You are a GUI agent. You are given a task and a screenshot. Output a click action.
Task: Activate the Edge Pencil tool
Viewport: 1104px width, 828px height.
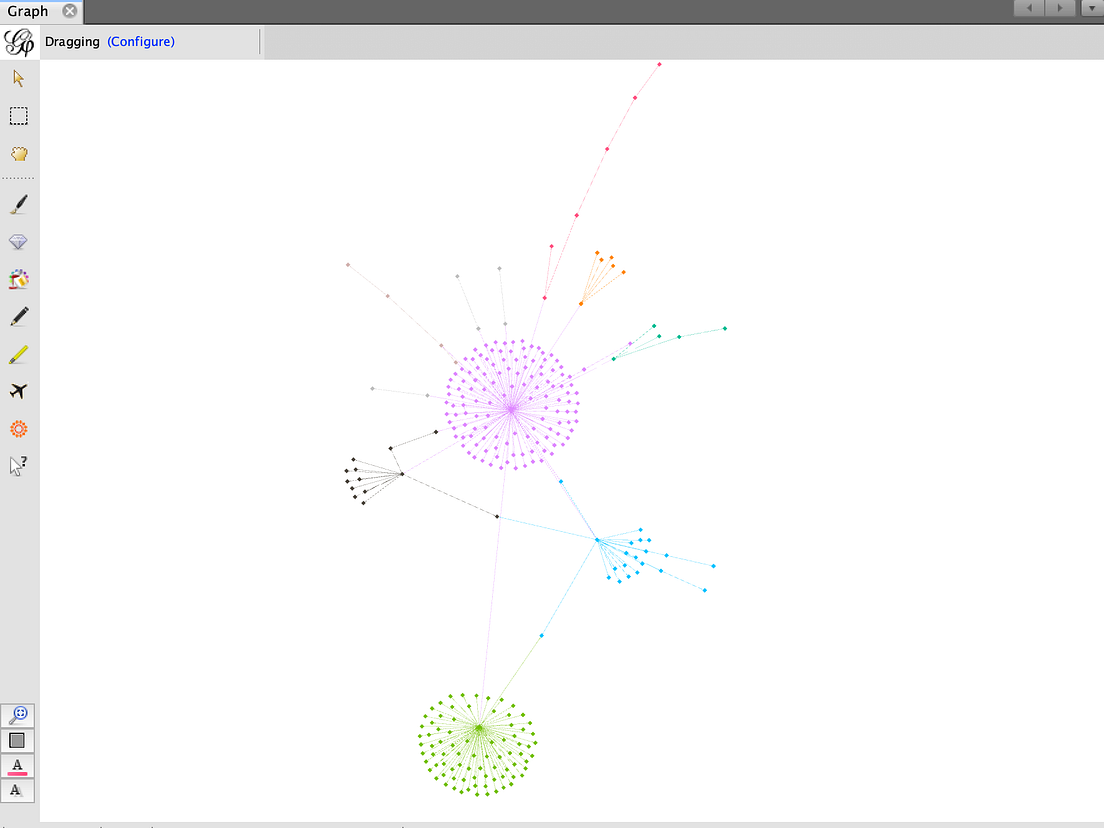[x=18, y=353]
